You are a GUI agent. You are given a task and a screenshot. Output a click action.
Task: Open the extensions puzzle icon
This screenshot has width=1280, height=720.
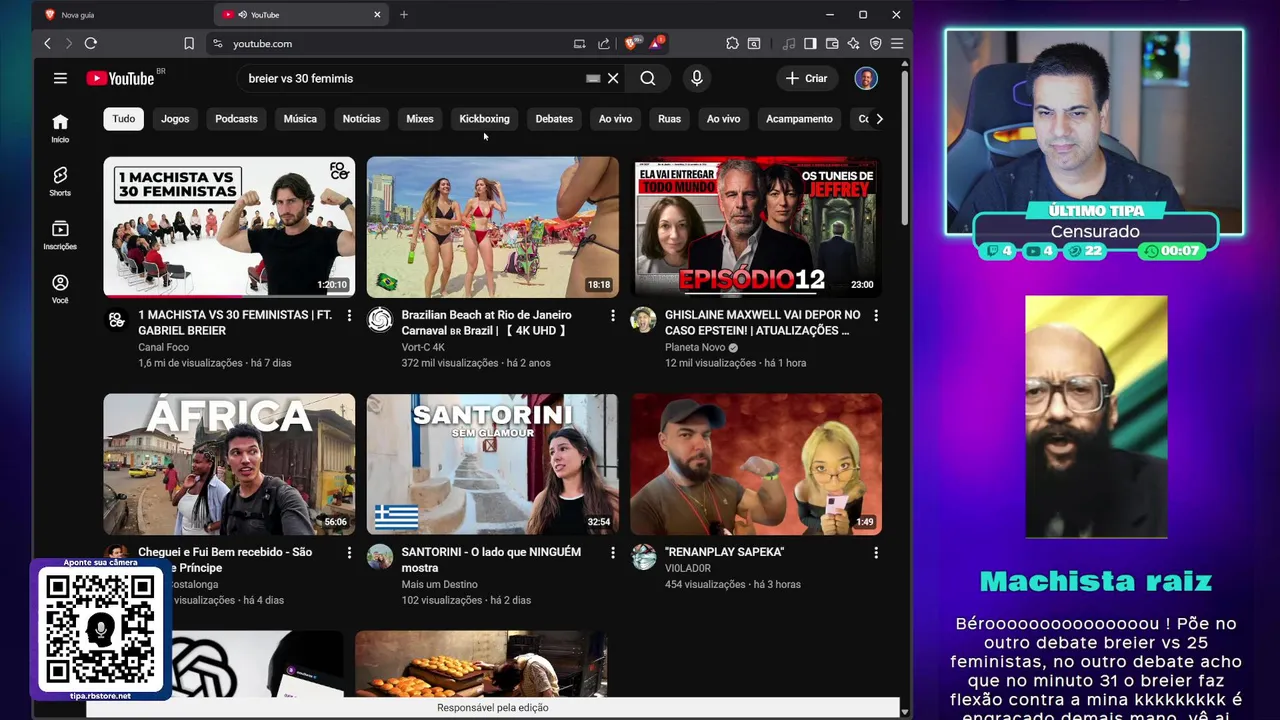732,43
